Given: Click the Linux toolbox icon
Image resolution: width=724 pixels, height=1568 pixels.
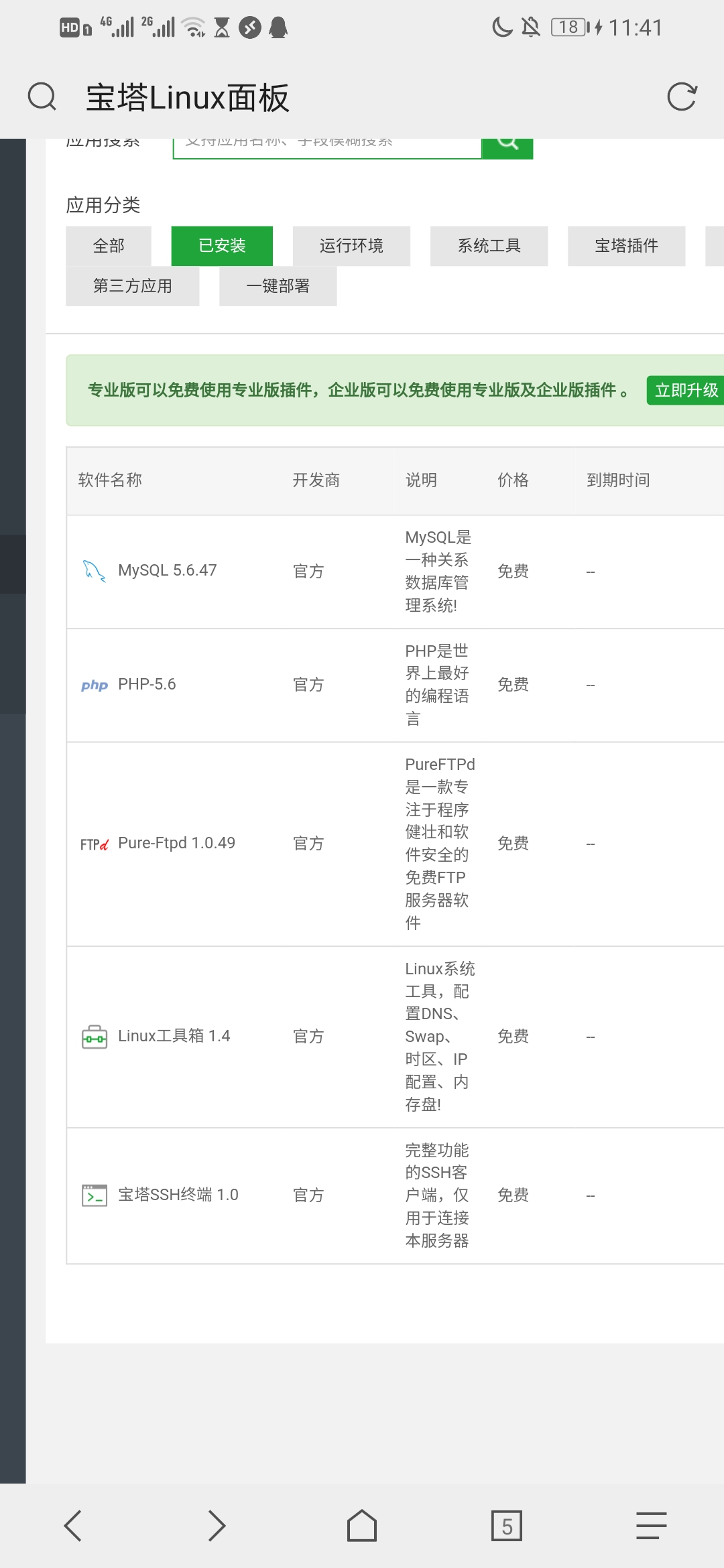Looking at the screenshot, I should [x=95, y=1037].
